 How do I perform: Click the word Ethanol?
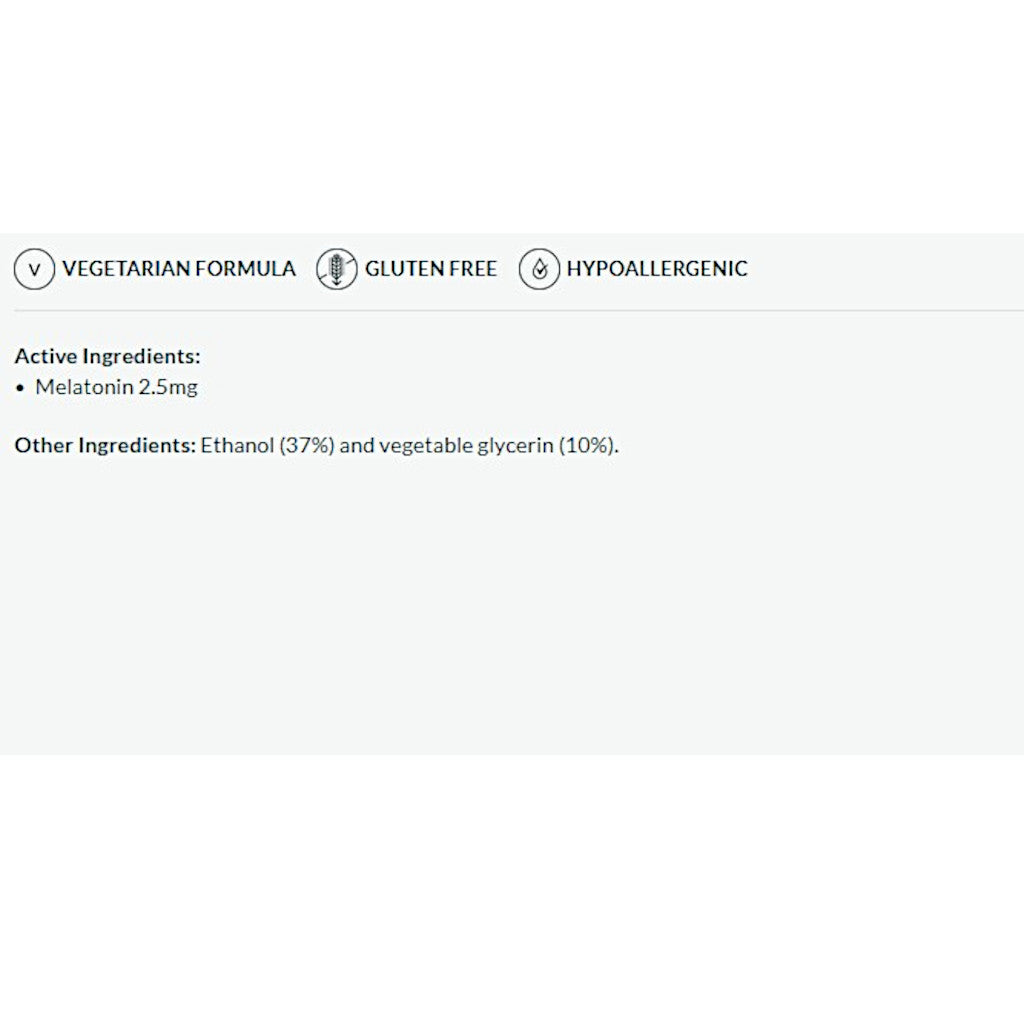click(x=238, y=445)
